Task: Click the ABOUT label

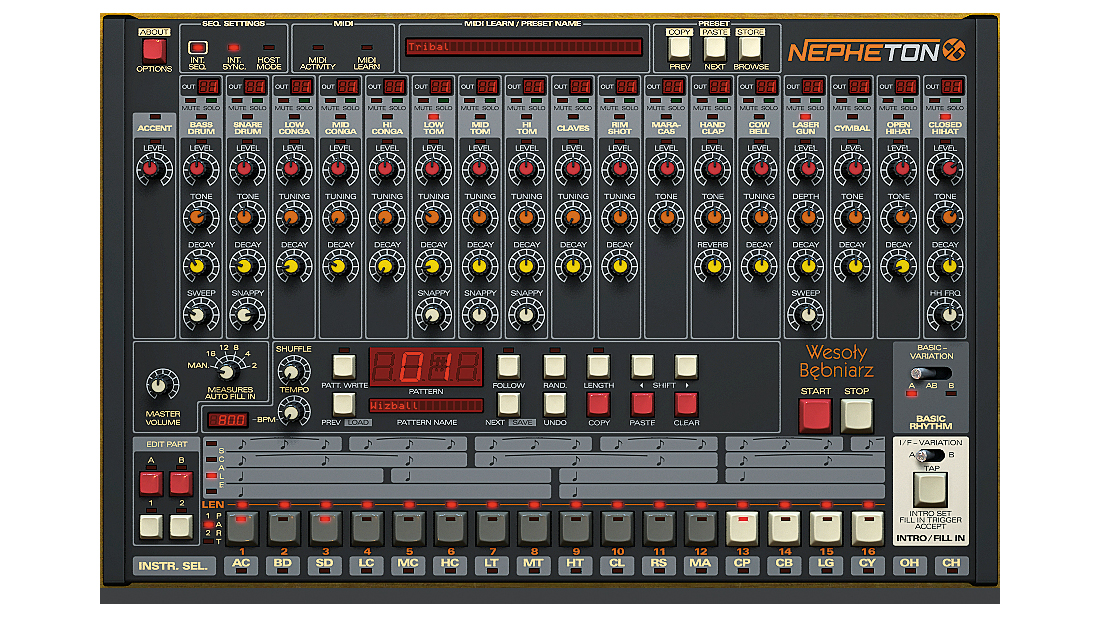Action: tap(154, 32)
